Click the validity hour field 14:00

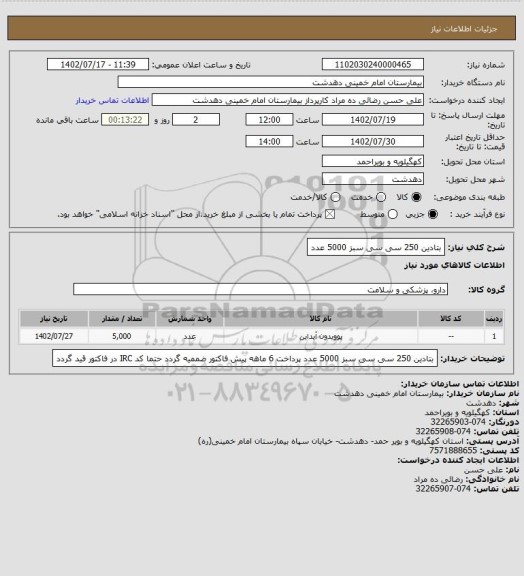[x=269, y=141]
